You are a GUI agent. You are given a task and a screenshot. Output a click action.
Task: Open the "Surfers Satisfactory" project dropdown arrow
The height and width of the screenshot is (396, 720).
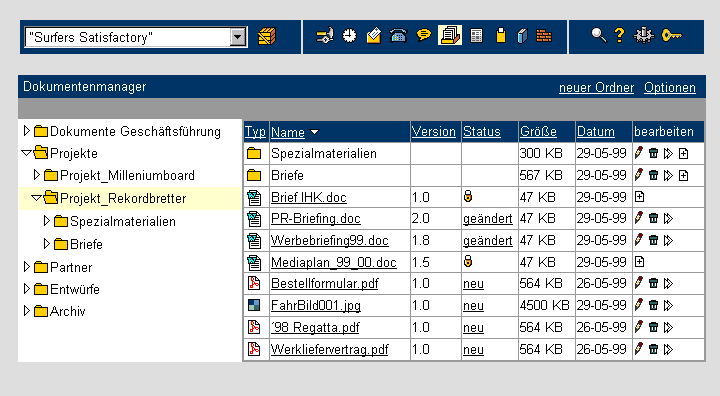(238, 37)
